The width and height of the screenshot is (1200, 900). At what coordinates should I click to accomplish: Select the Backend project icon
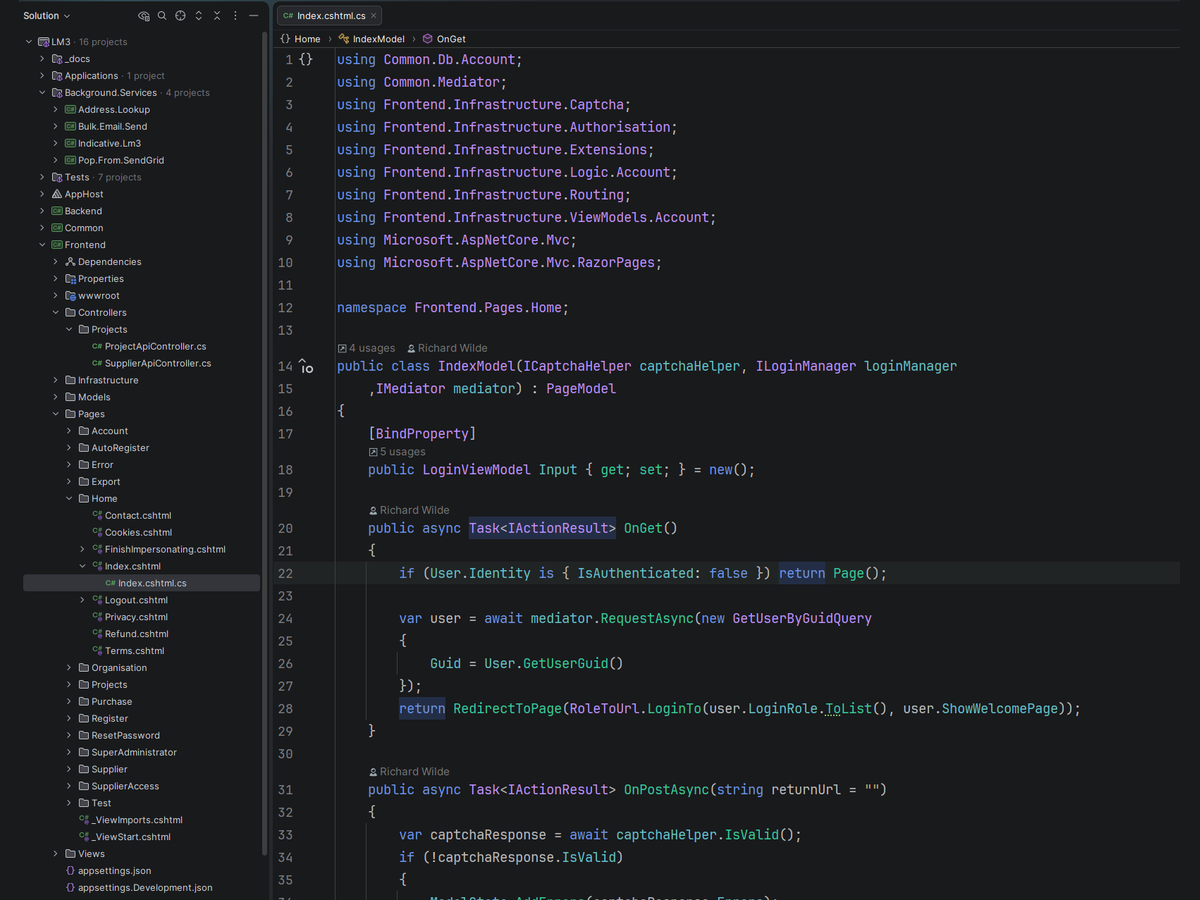57,211
